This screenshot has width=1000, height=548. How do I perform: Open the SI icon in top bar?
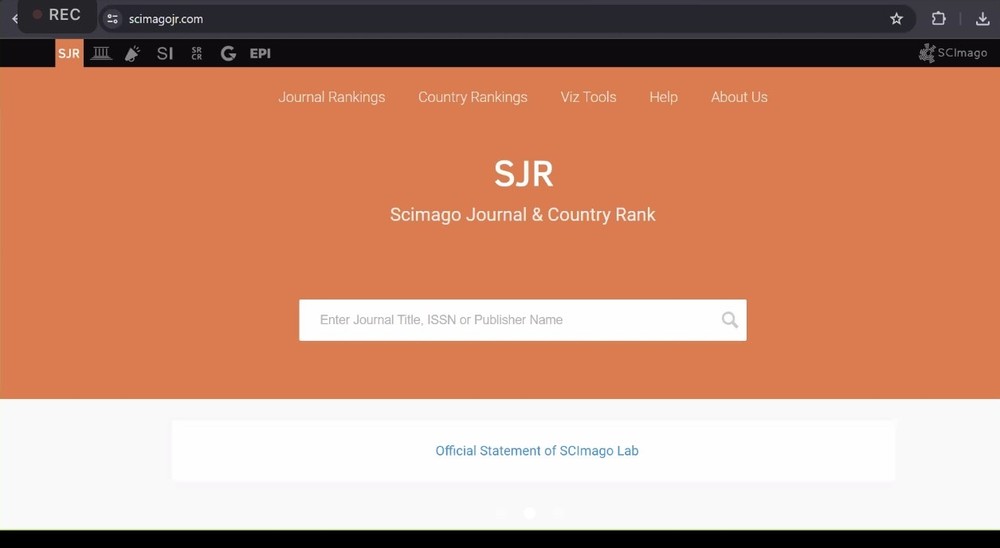165,54
